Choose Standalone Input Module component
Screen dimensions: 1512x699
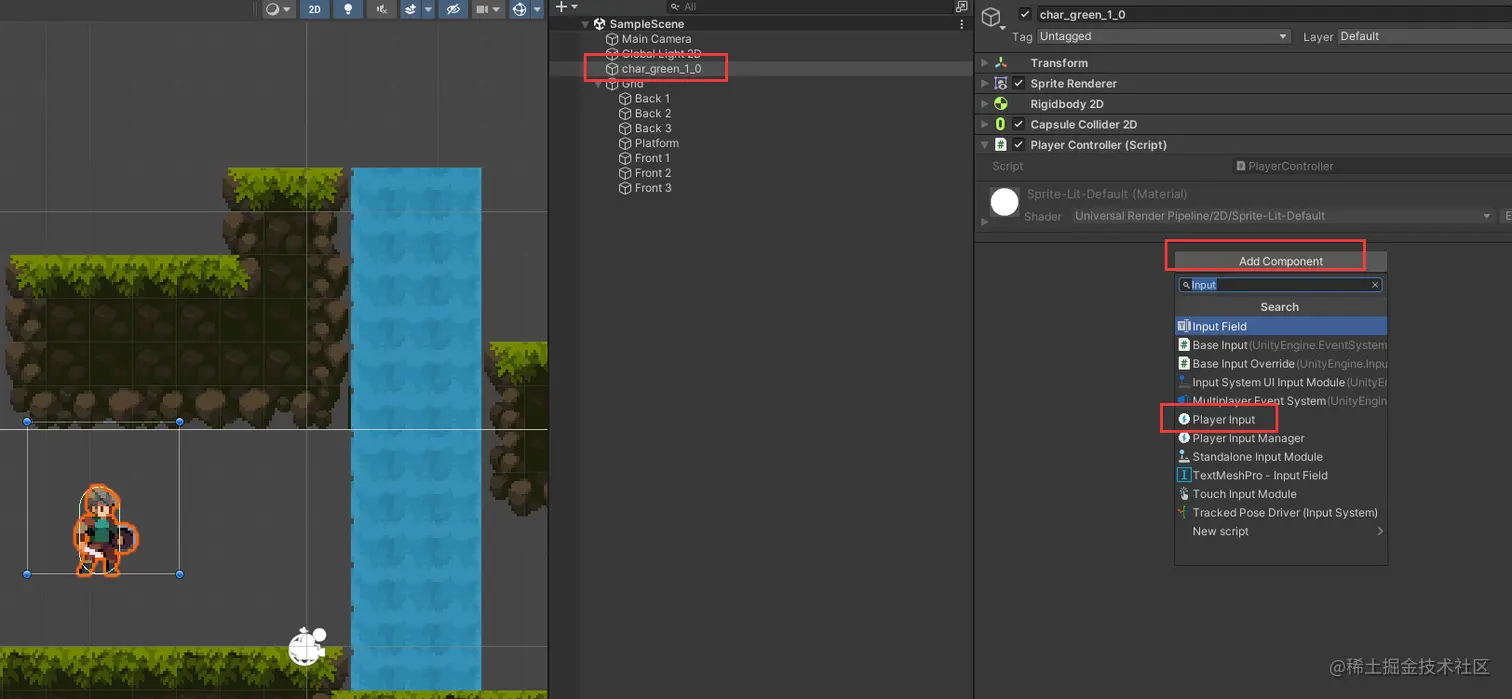(x=1281, y=457)
